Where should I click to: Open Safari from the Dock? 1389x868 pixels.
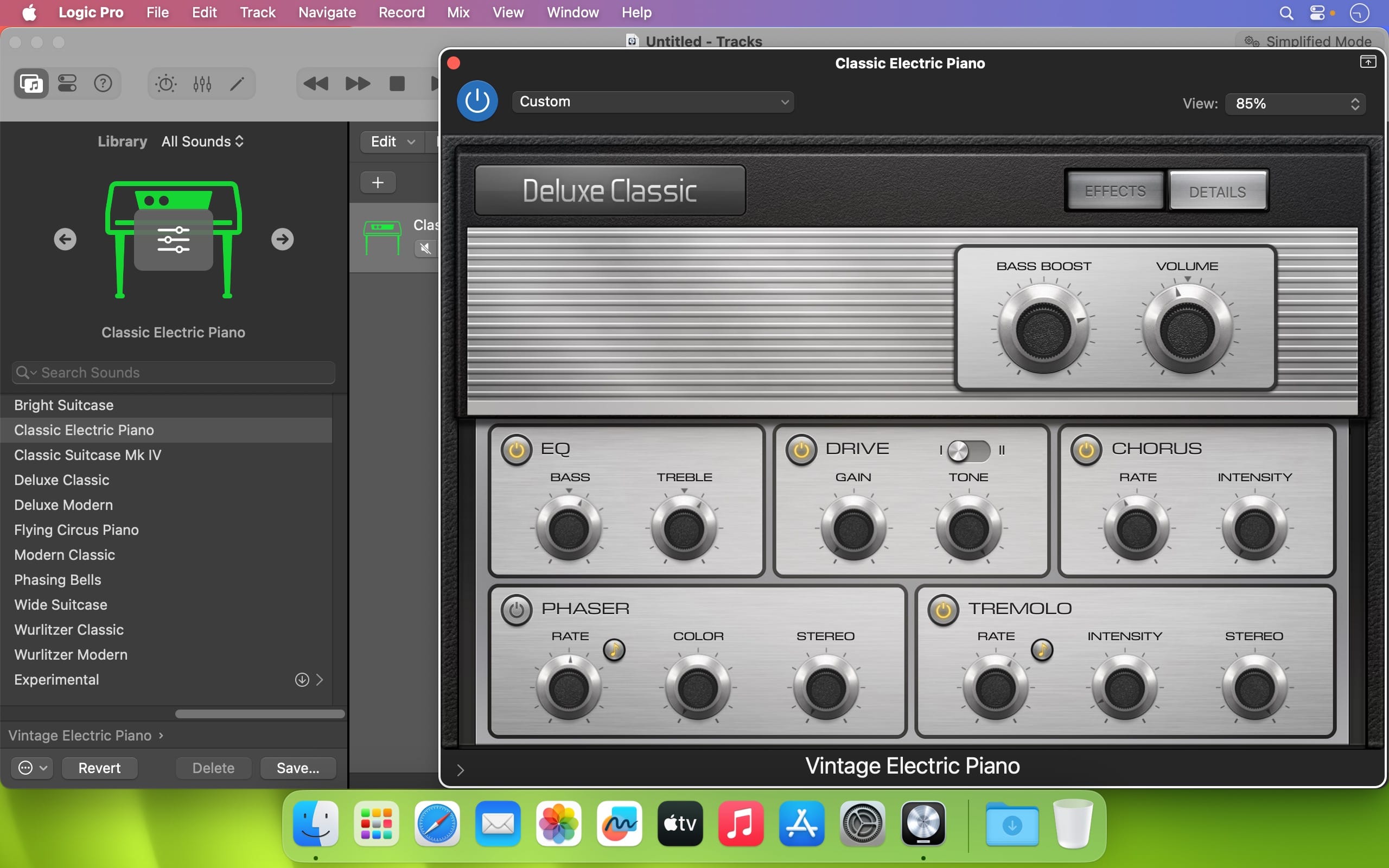[437, 823]
